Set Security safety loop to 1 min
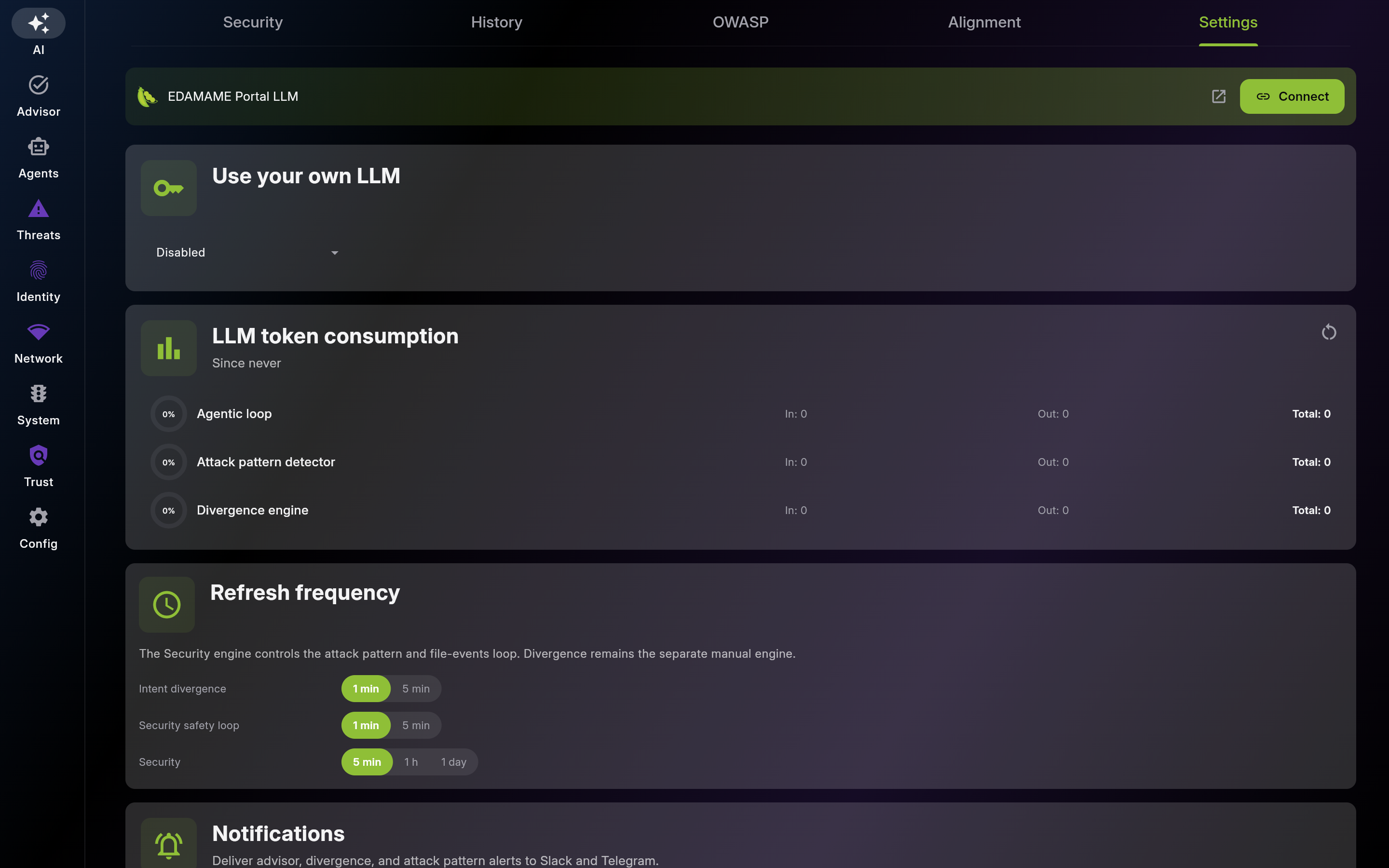The image size is (1389, 868). 366,726
